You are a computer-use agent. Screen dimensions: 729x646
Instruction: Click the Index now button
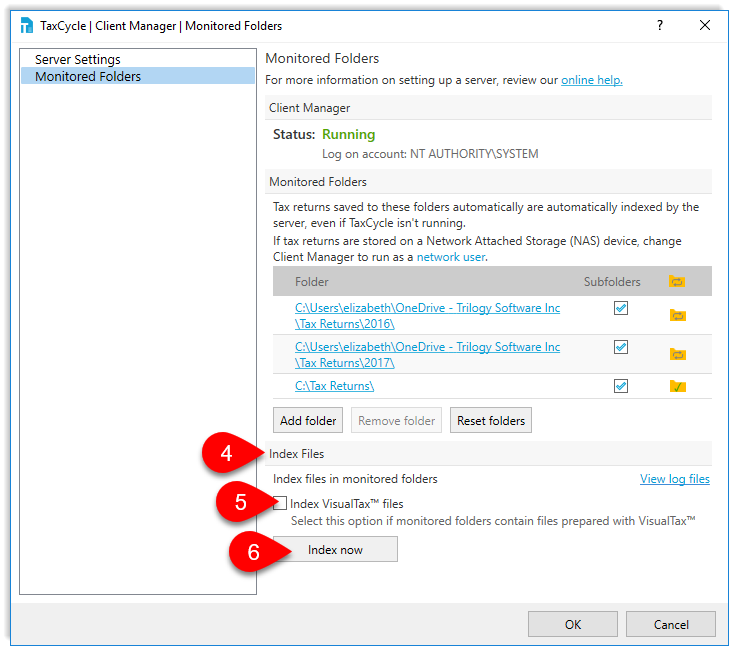(335, 549)
